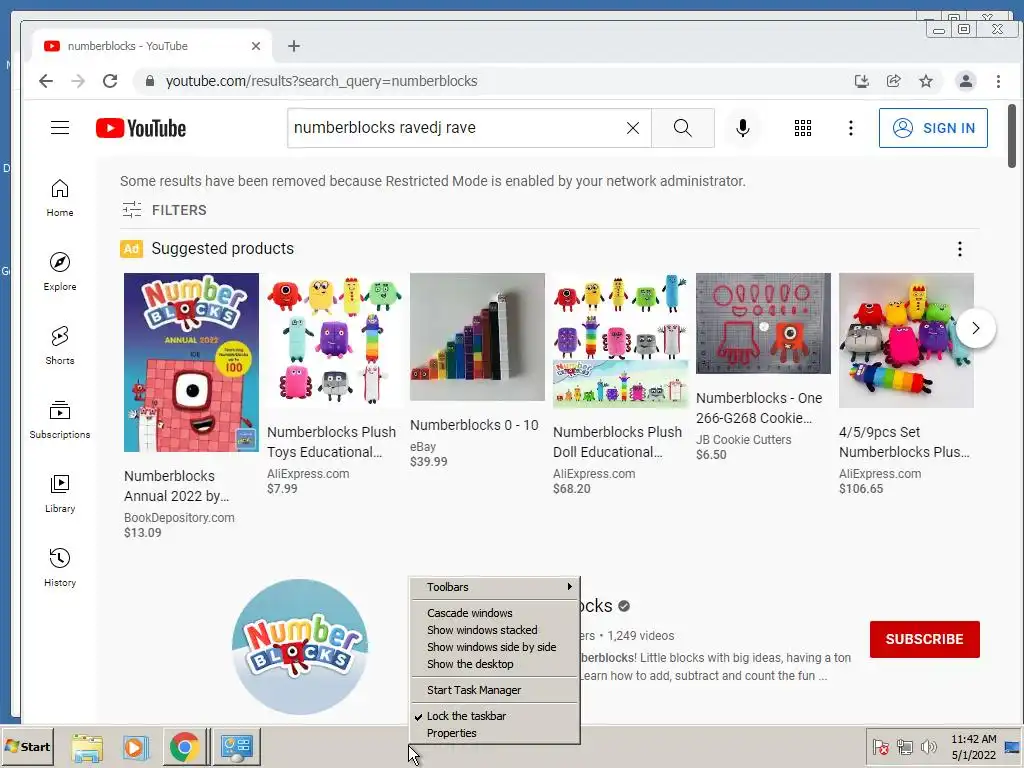Viewport: 1024px width, 768px height.
Task: Click the page vertical scrollbar
Action: point(1012,136)
